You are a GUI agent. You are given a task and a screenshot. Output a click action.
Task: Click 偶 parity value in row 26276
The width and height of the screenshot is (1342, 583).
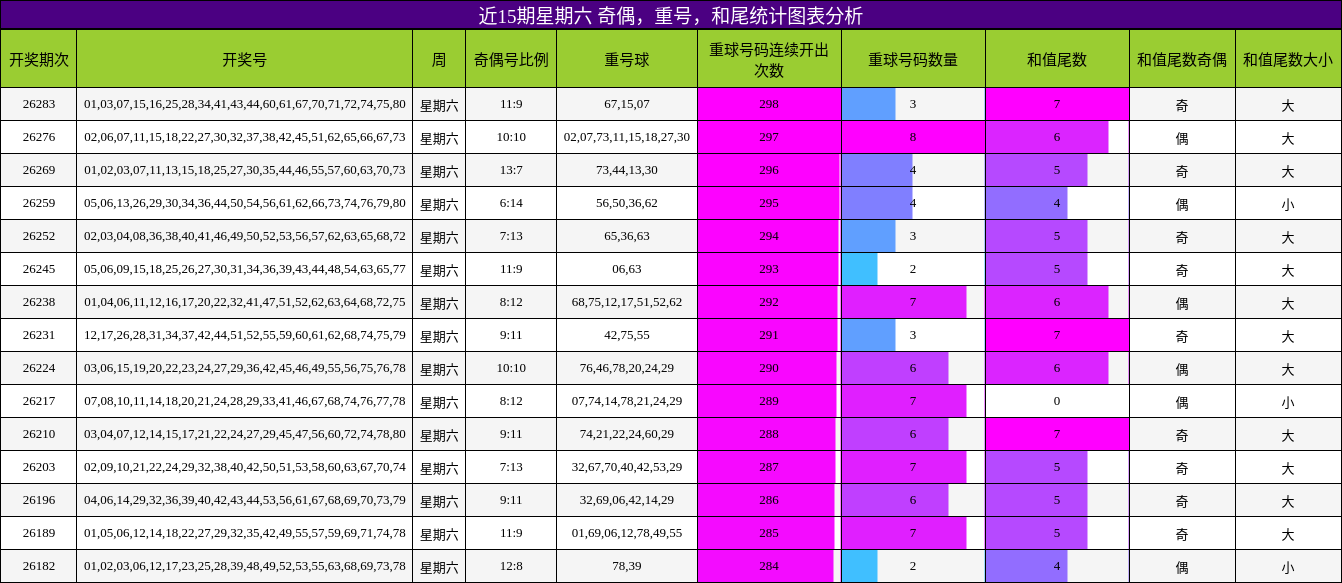1182,137
